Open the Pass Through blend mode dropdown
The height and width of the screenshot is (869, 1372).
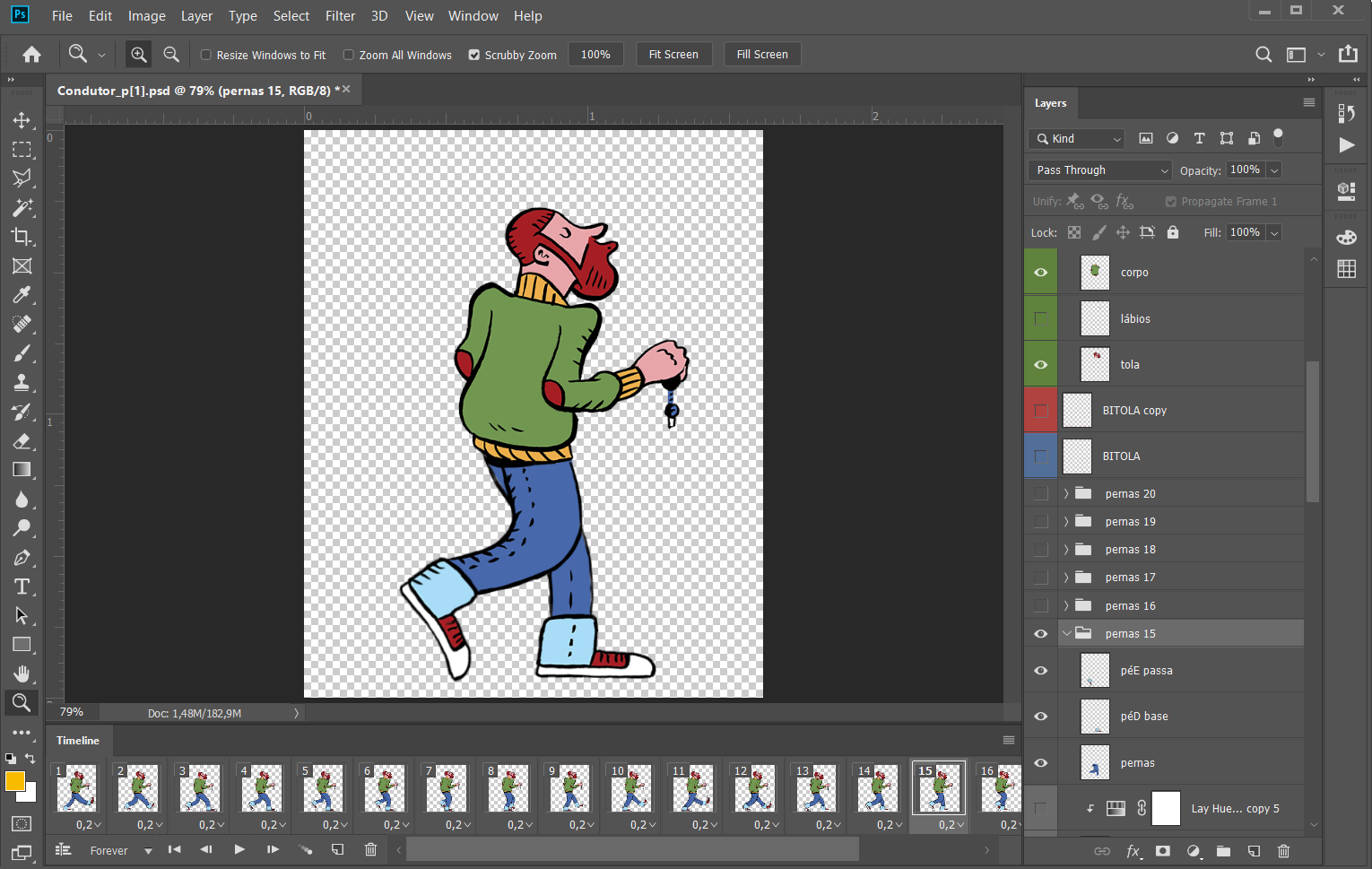(1100, 170)
